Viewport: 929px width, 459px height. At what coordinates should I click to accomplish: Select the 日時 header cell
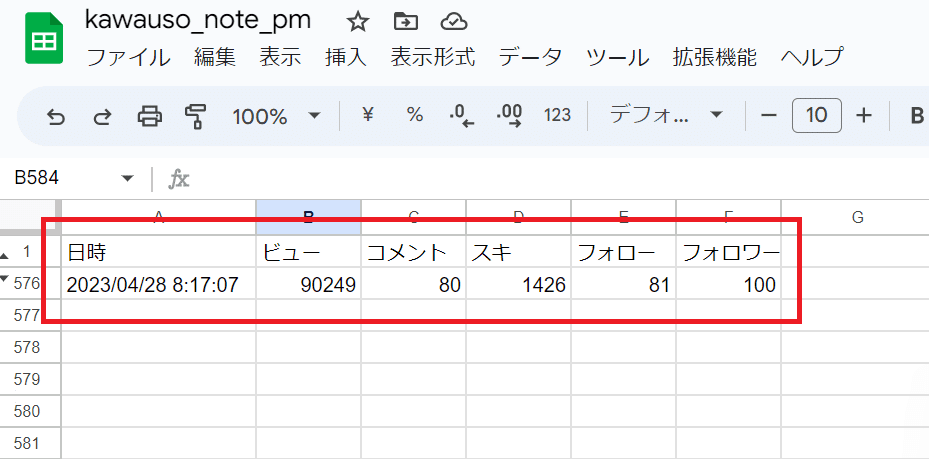pyautogui.click(x=159, y=253)
